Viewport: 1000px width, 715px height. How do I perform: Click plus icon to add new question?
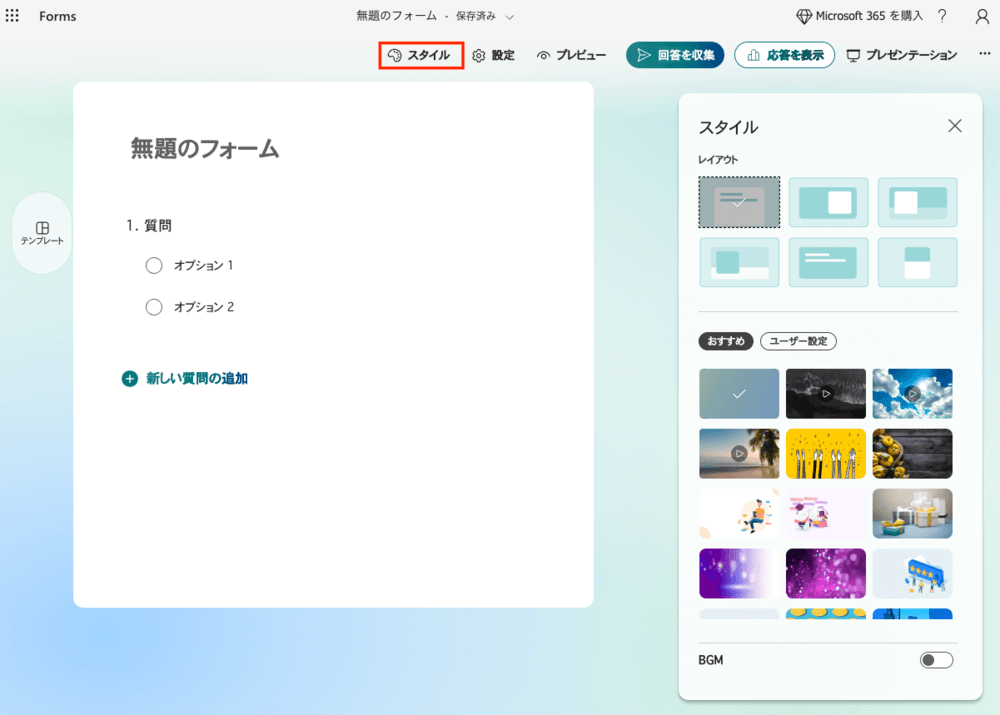pos(129,379)
